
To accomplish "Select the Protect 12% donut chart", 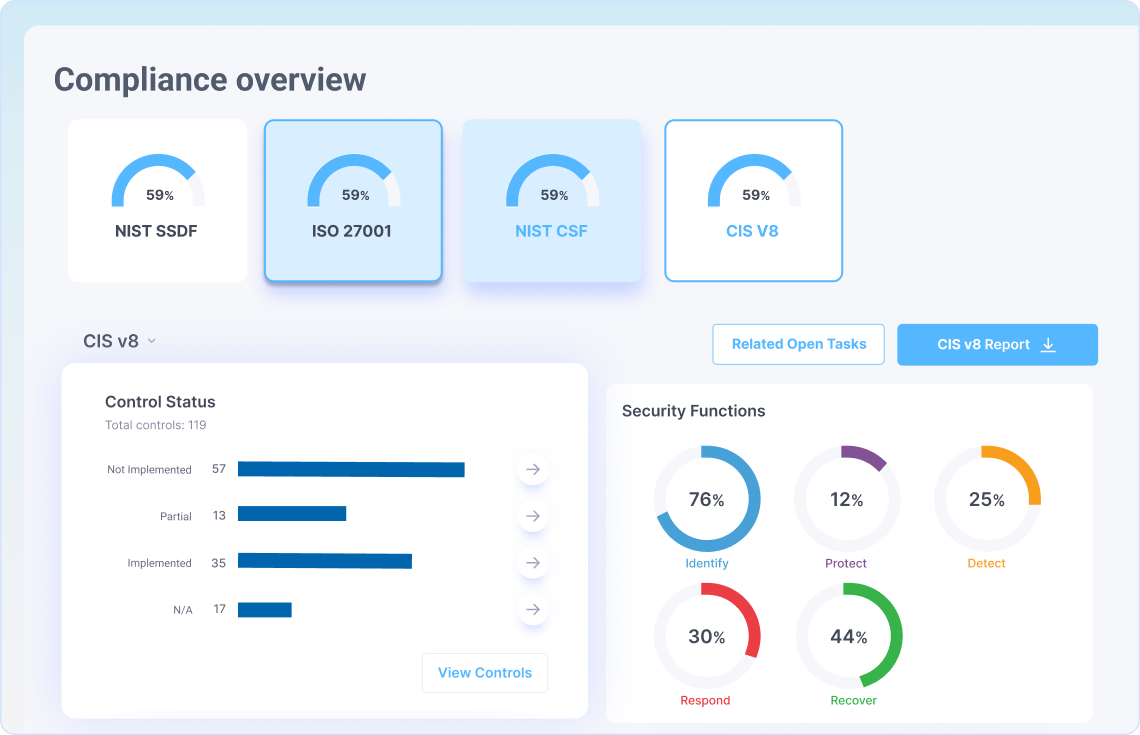I will (x=846, y=499).
